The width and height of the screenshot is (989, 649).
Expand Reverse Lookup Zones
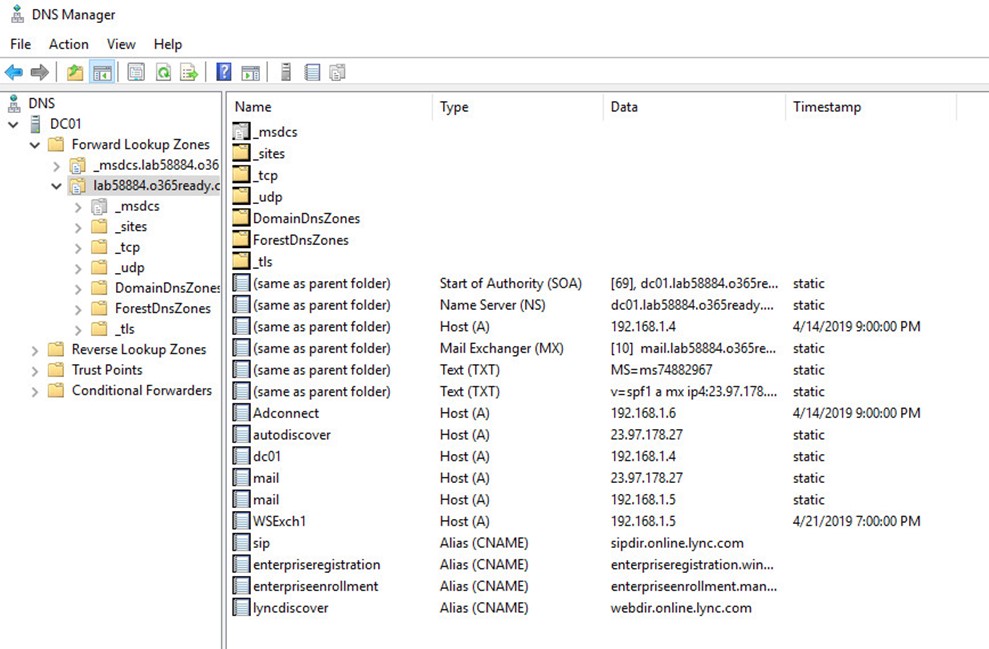pyautogui.click(x=35, y=350)
